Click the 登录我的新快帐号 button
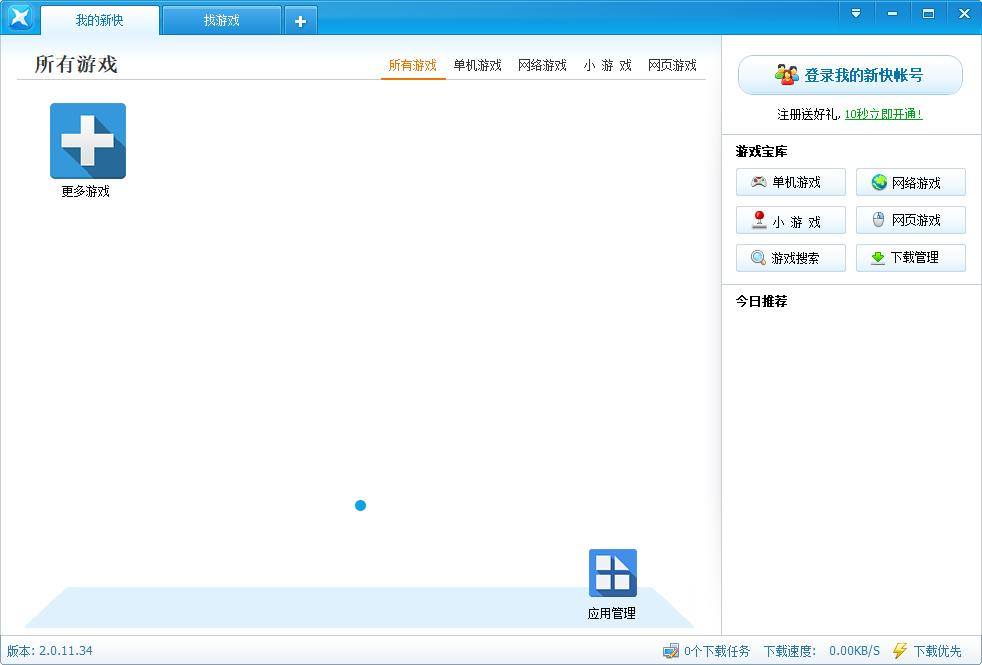Viewport: 982px width, 665px height. pos(850,74)
